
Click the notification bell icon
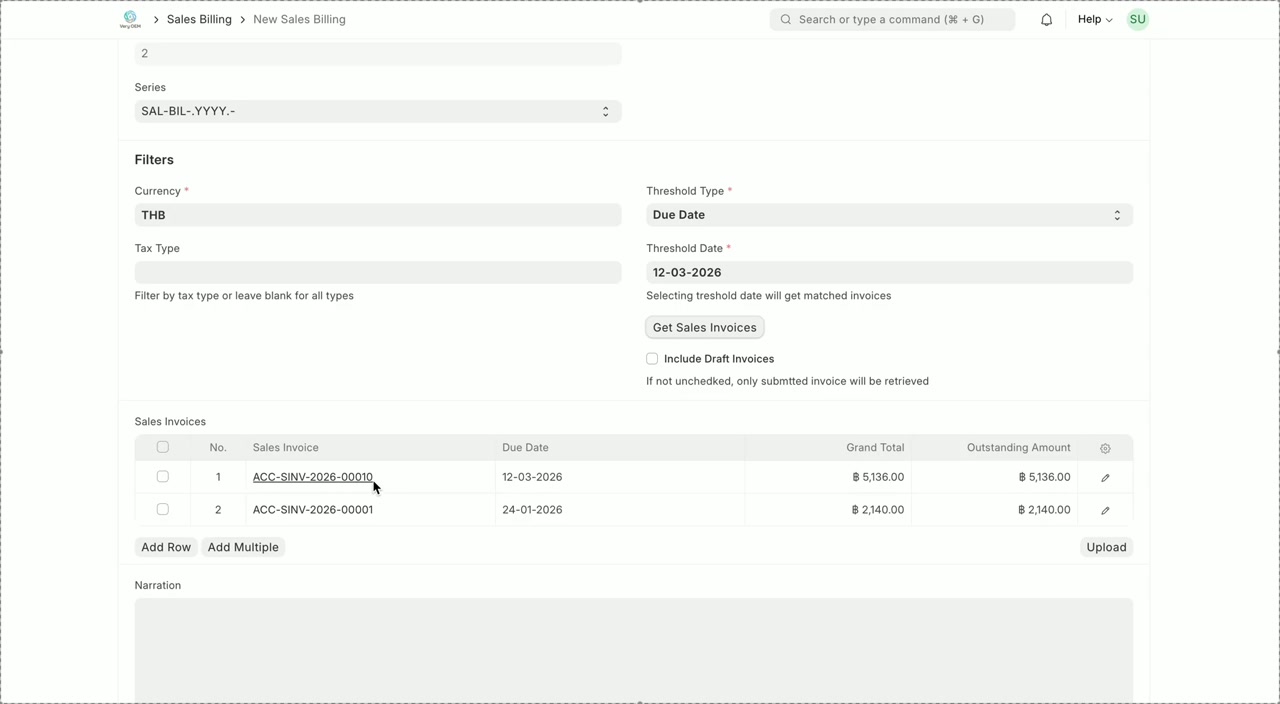1046,19
